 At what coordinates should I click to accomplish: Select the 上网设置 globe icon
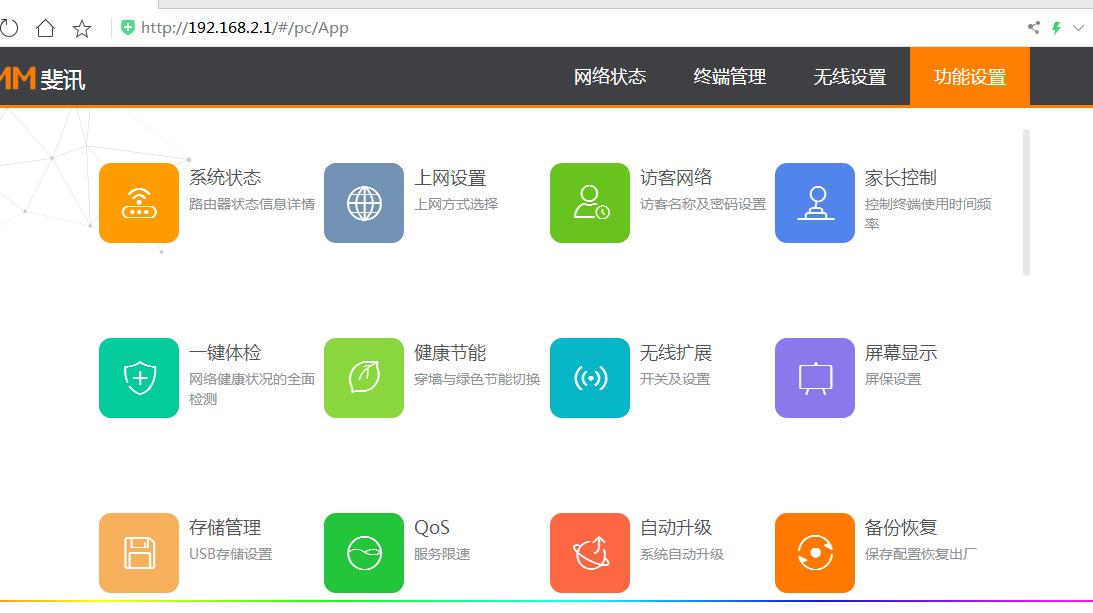(364, 202)
